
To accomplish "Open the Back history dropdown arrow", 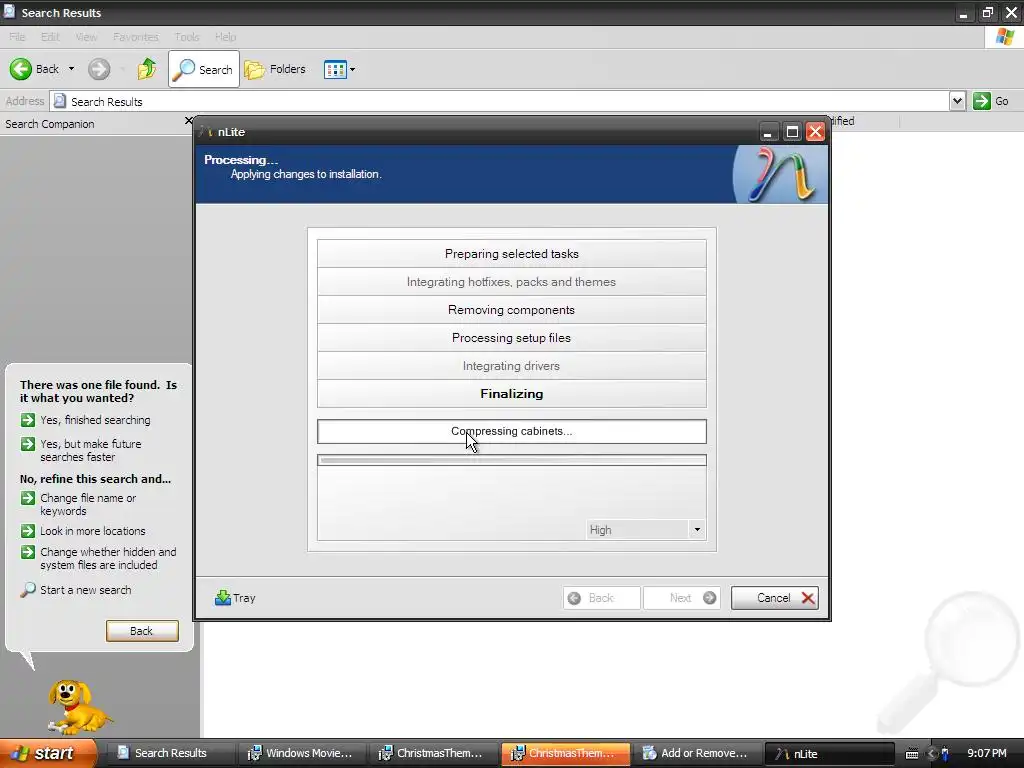I will 71,69.
